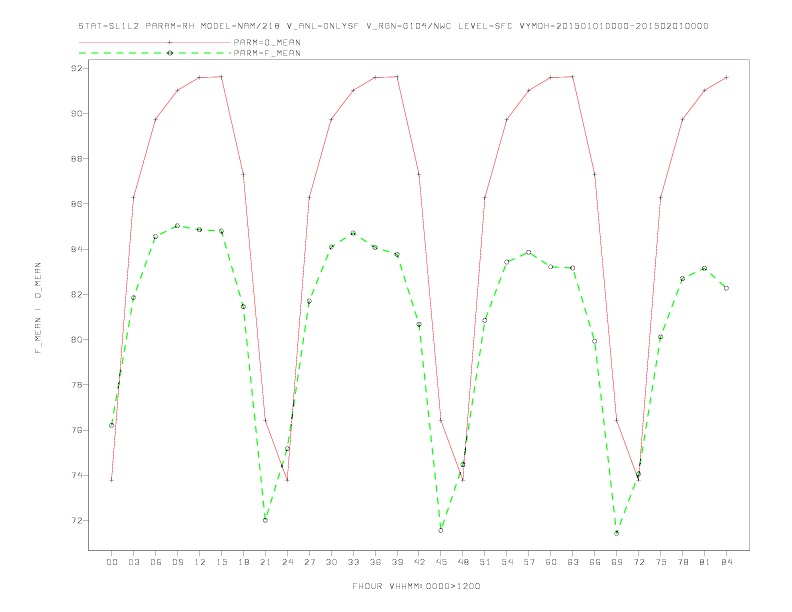Screen dimensions: 792x612
Task: Click x-axis forecast hour label '60'
Action: click(x=551, y=562)
